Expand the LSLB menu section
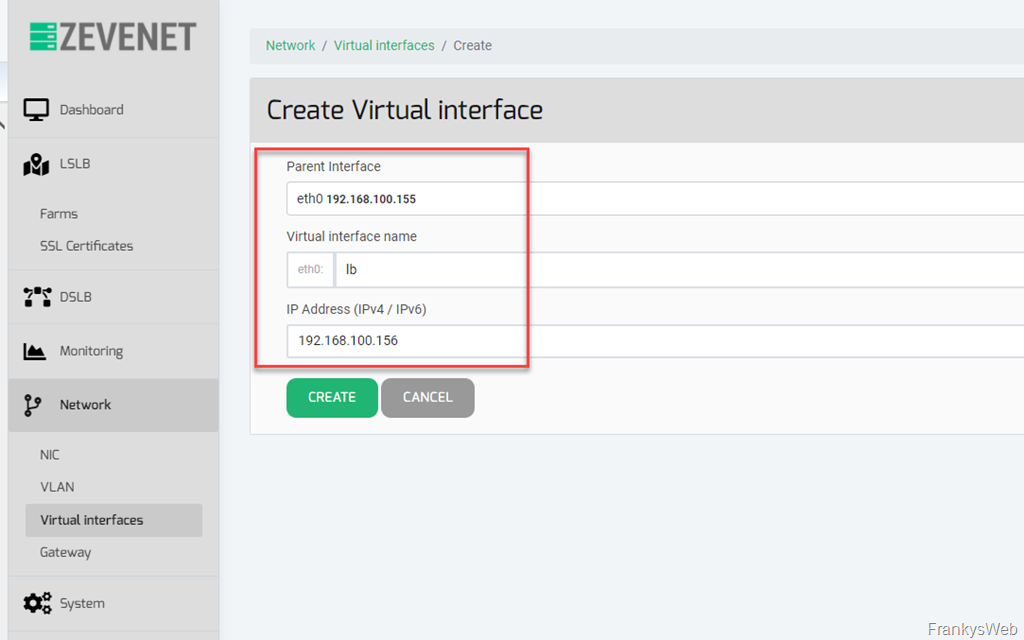 click(75, 164)
